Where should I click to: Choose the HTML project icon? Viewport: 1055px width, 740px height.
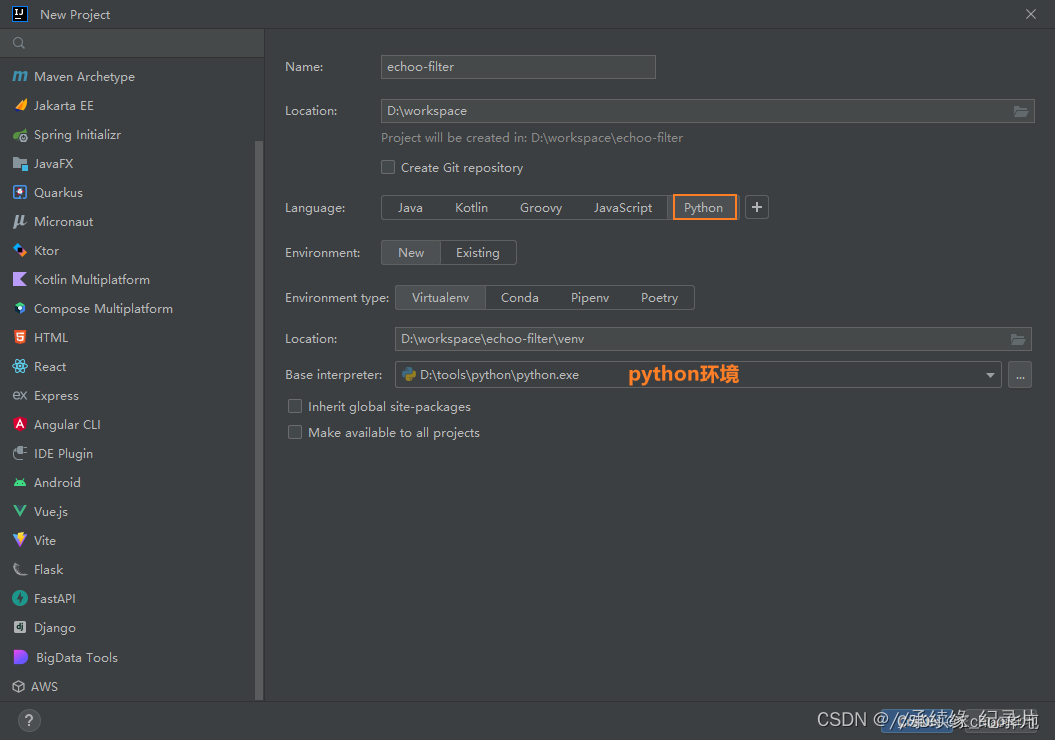(x=20, y=337)
